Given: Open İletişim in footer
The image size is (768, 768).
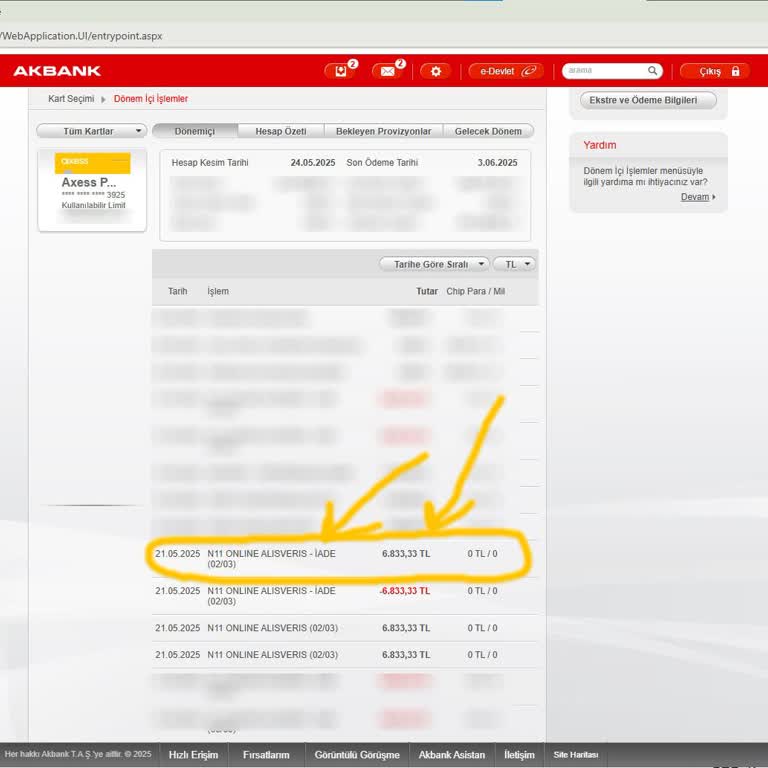Looking at the screenshot, I should point(519,755).
